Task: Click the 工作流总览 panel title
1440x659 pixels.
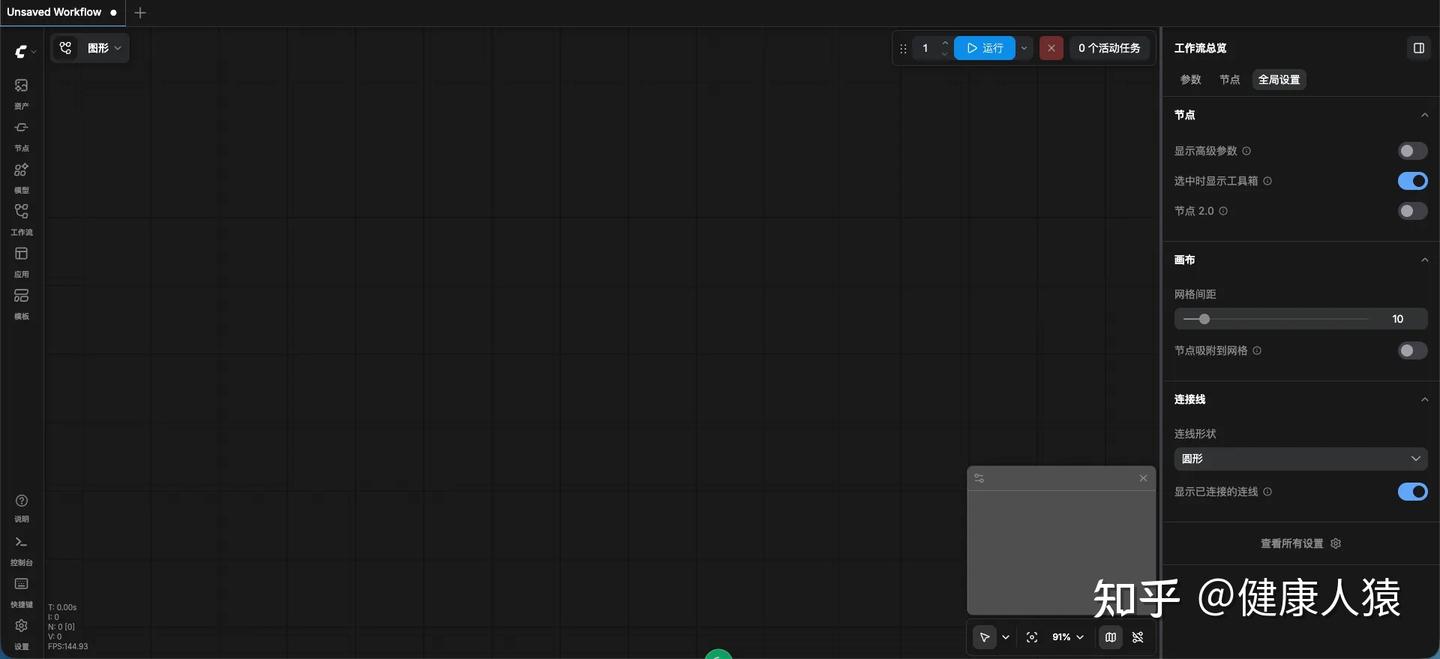Action: (1200, 48)
